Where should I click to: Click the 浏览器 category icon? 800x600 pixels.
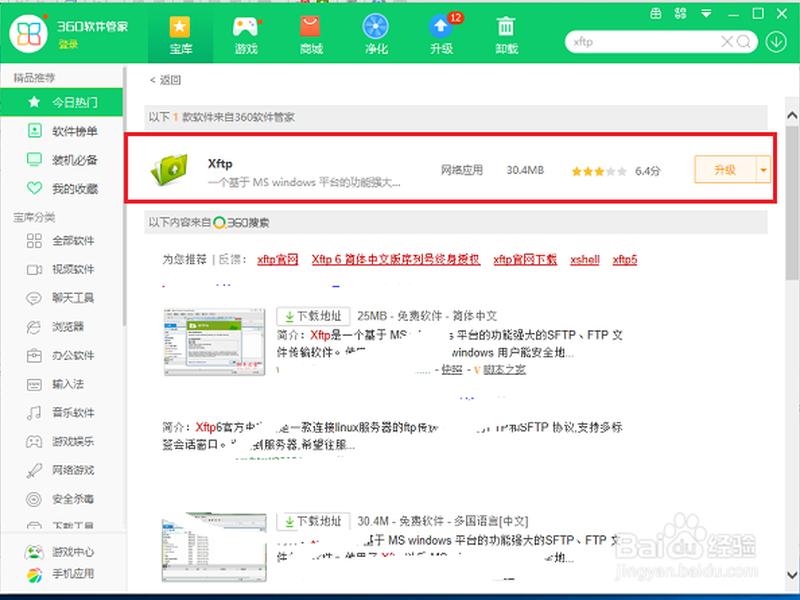coord(34,327)
